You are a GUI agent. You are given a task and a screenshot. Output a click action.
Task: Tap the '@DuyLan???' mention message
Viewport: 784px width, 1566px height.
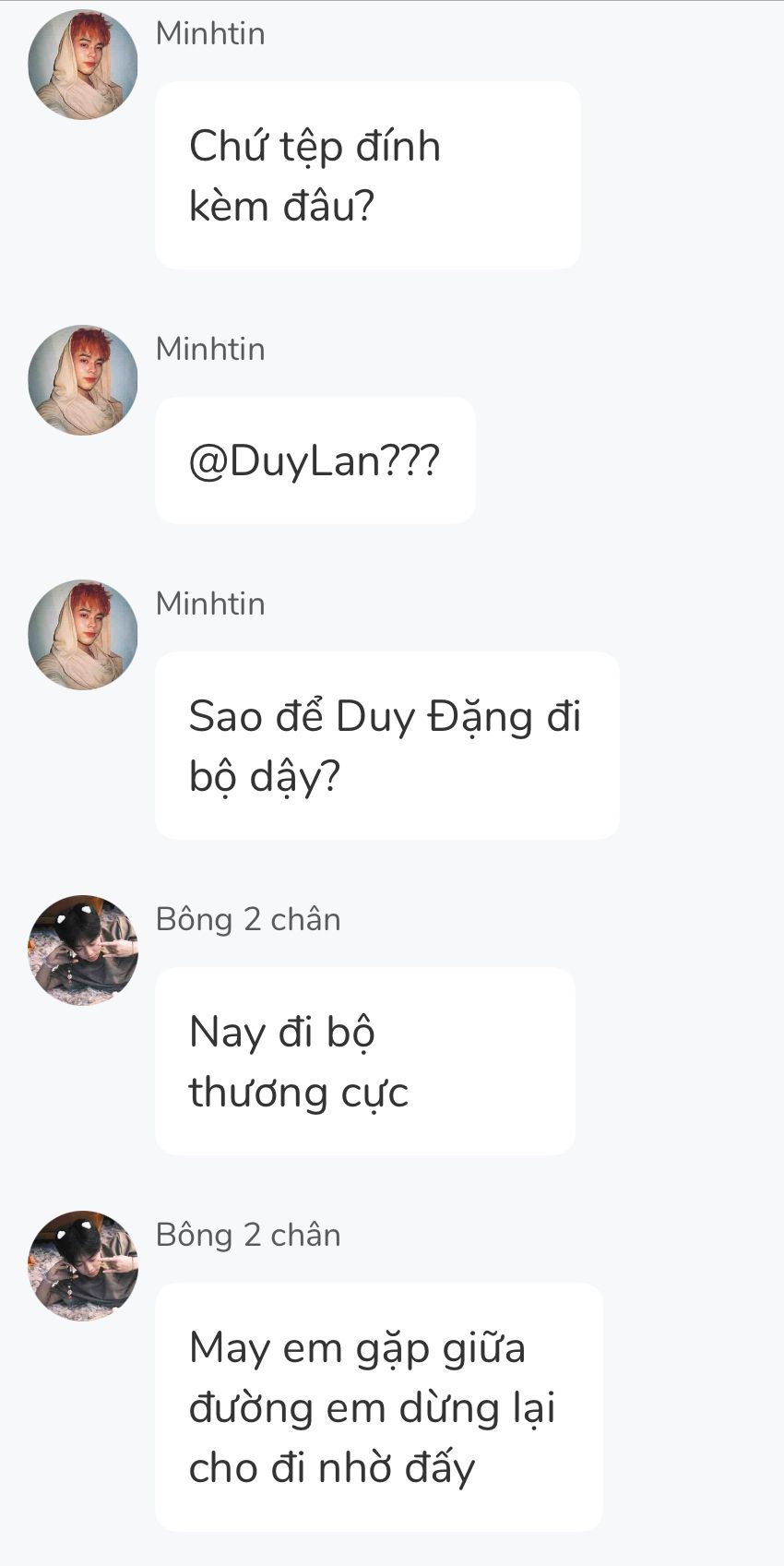tap(315, 460)
